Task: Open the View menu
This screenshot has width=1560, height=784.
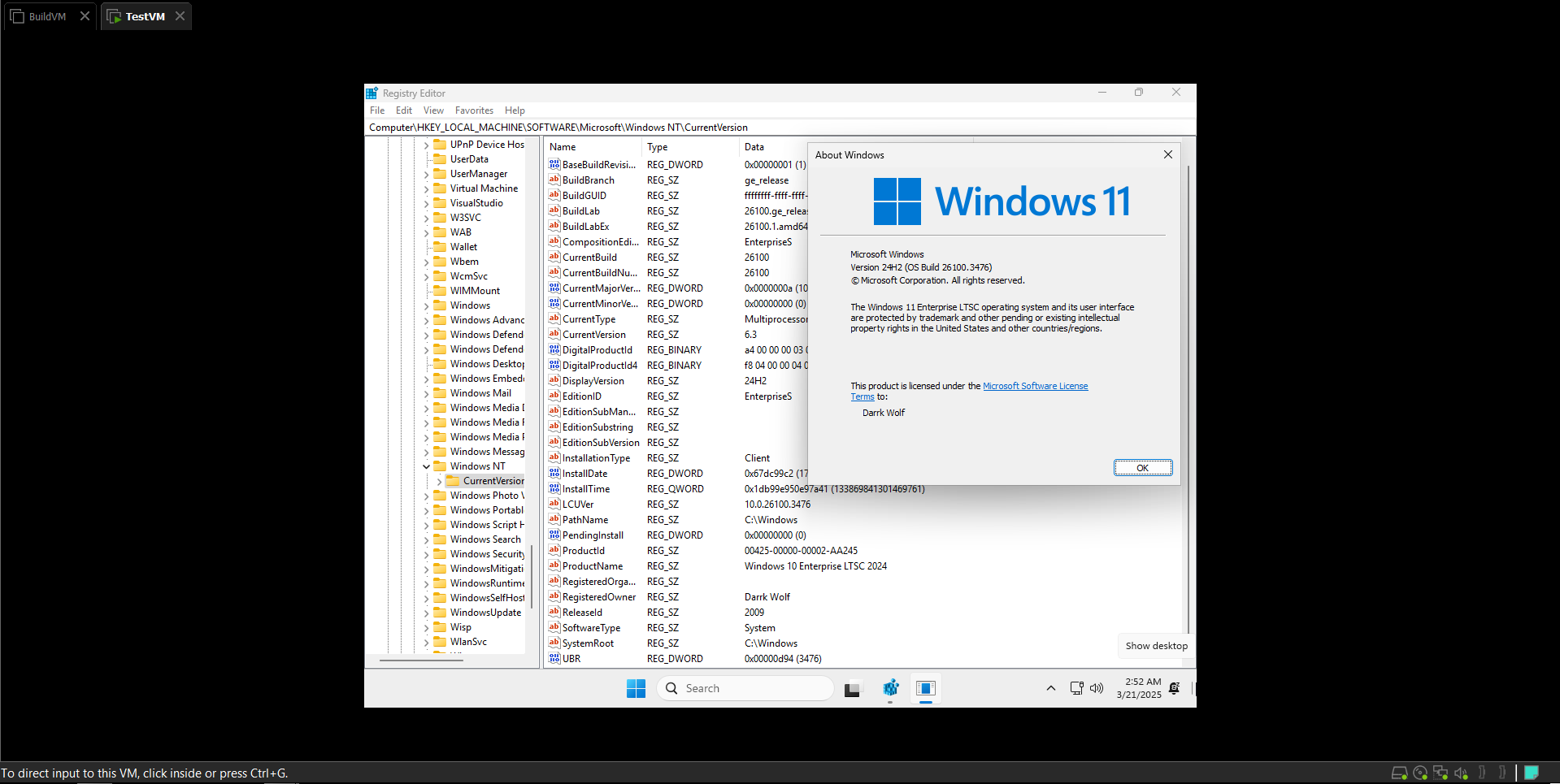Action: pos(433,110)
